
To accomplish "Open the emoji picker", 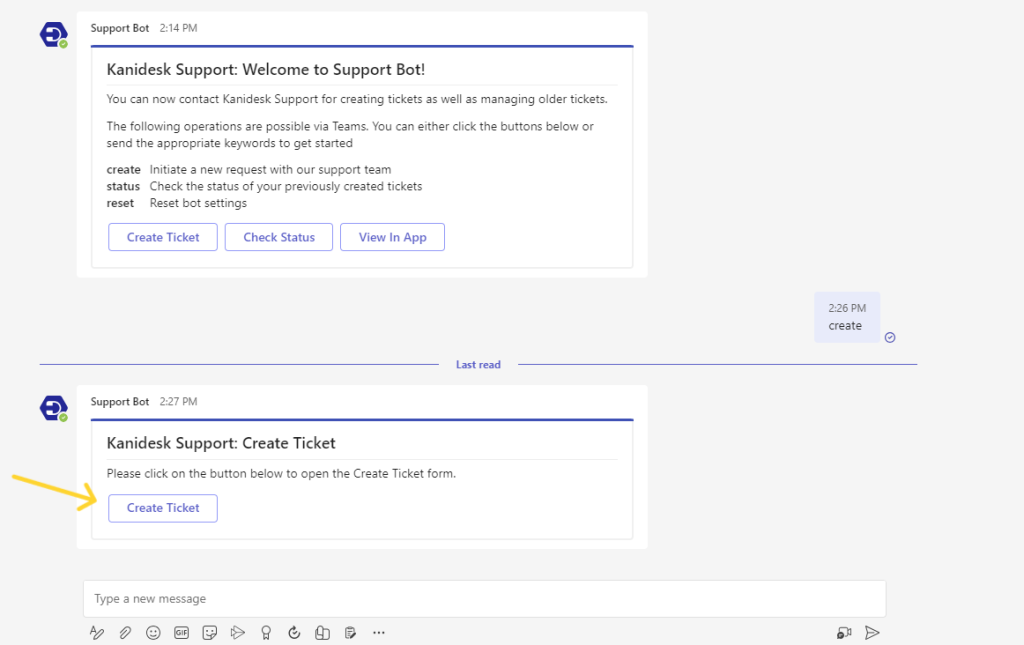I will pyautogui.click(x=153, y=632).
